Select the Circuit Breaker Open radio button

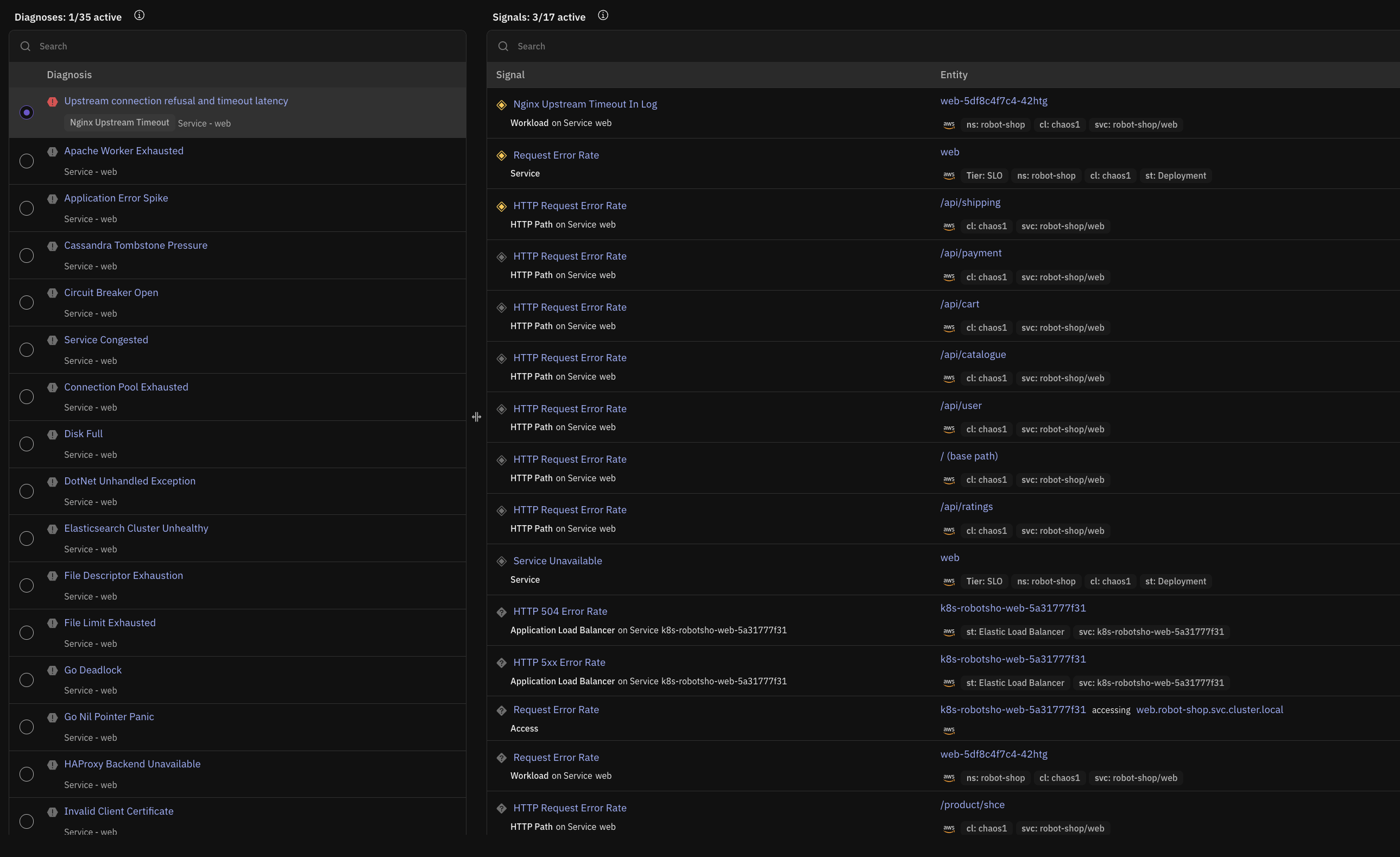(x=27, y=303)
